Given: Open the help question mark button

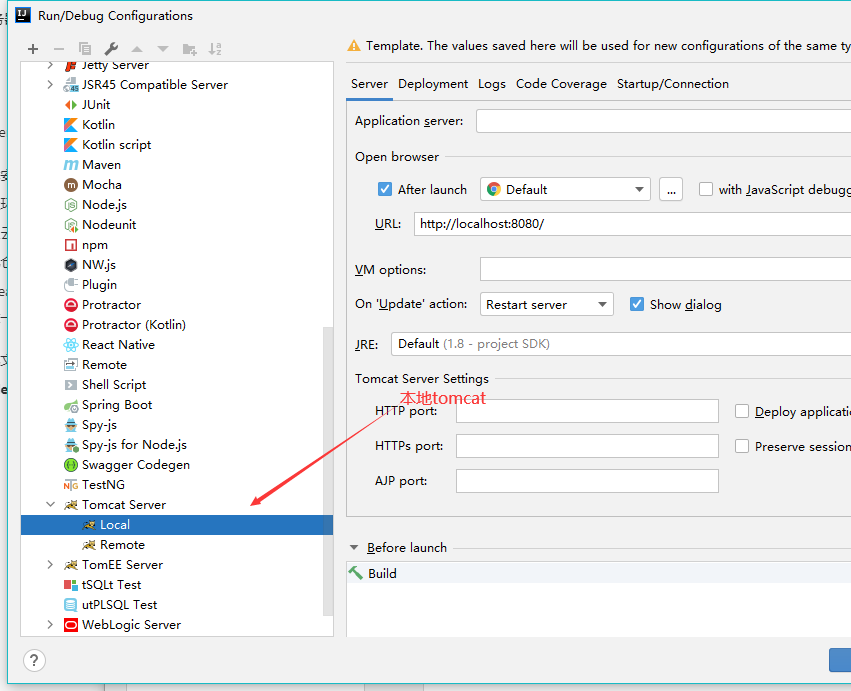Looking at the screenshot, I should [x=34, y=660].
